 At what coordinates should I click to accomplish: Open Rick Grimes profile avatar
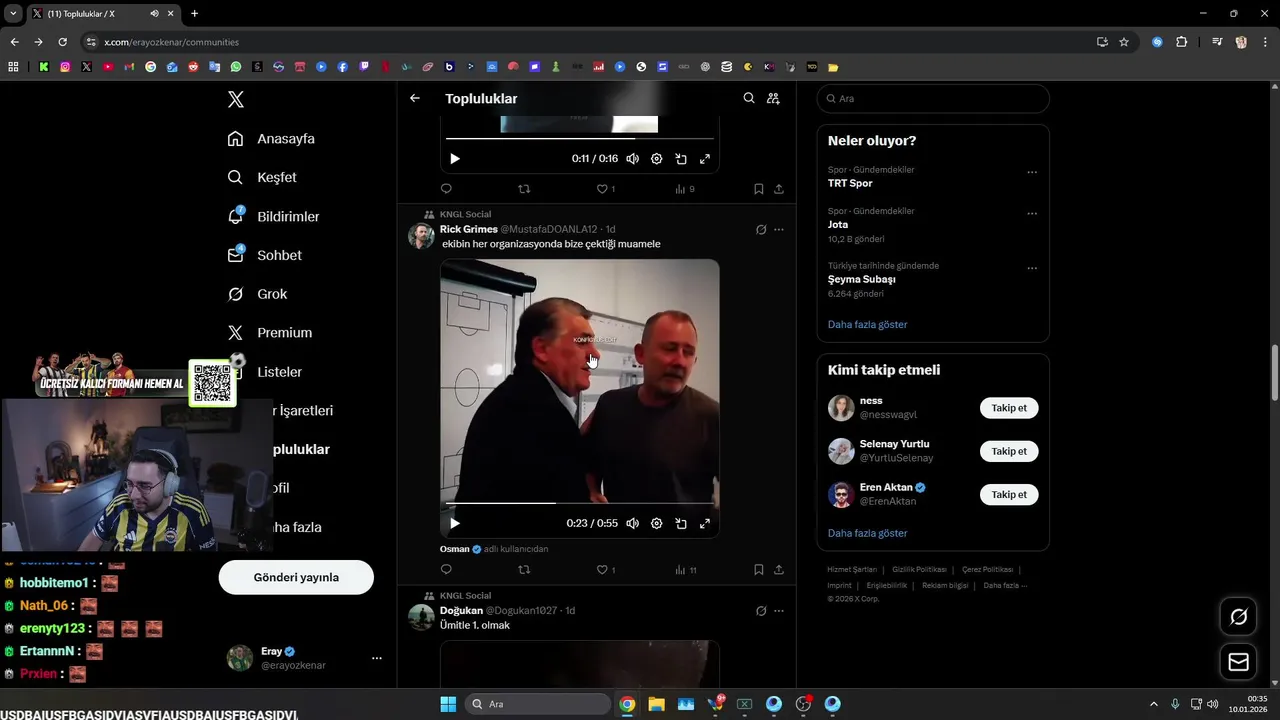point(421,236)
